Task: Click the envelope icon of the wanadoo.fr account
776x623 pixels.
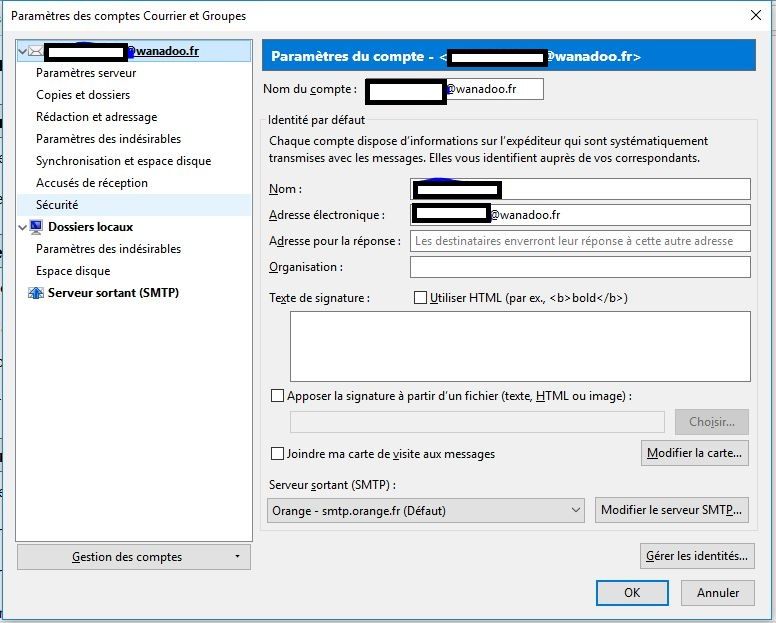Action: click(x=35, y=51)
